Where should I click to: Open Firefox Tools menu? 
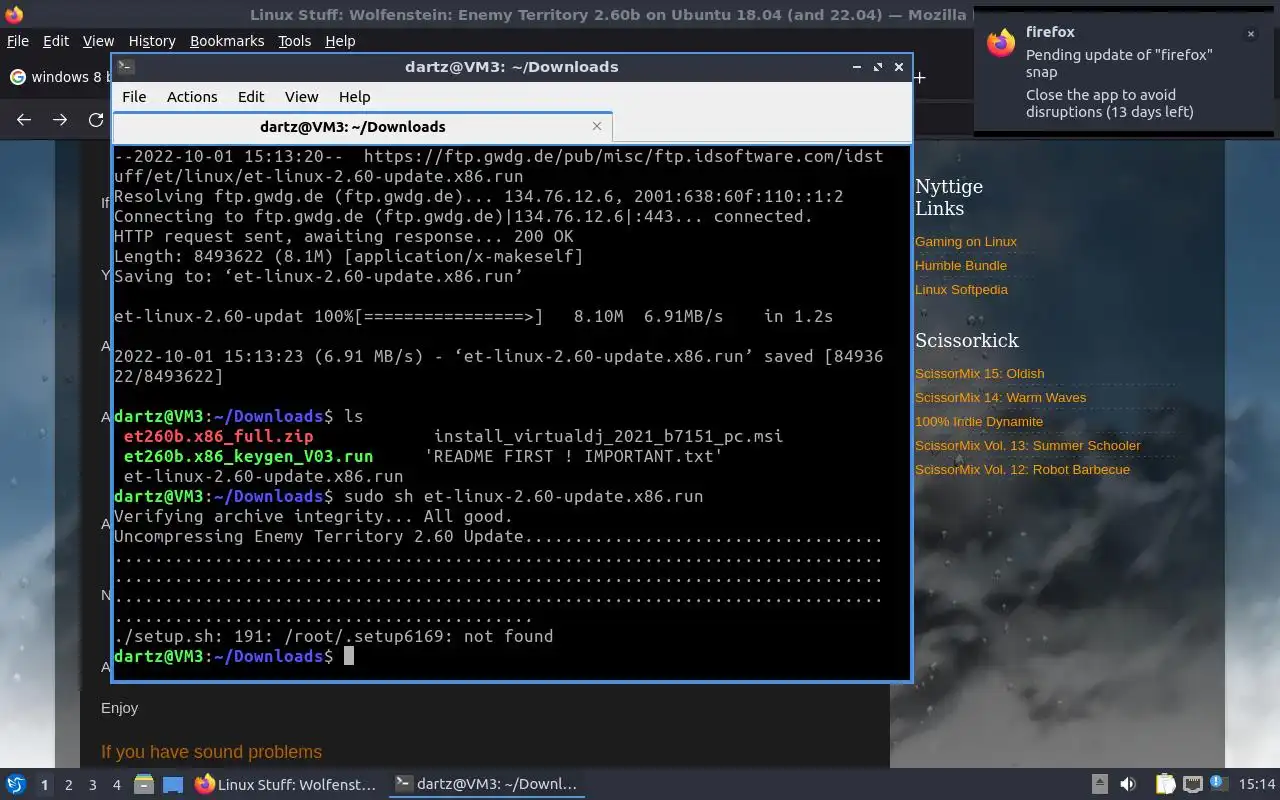coord(294,41)
